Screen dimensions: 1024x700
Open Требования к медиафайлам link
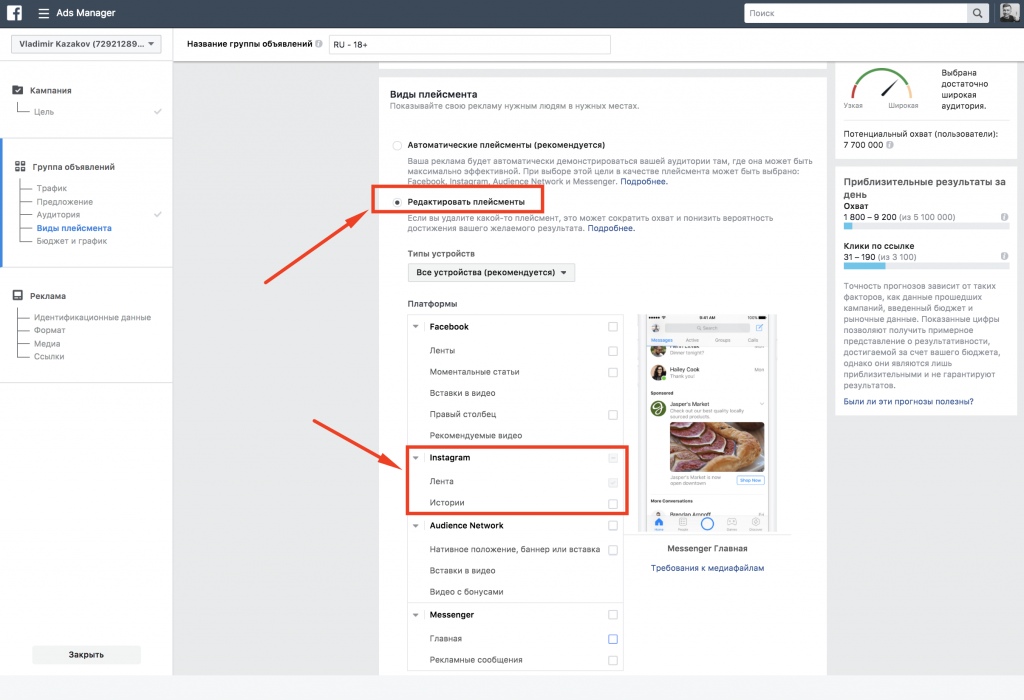[707, 568]
